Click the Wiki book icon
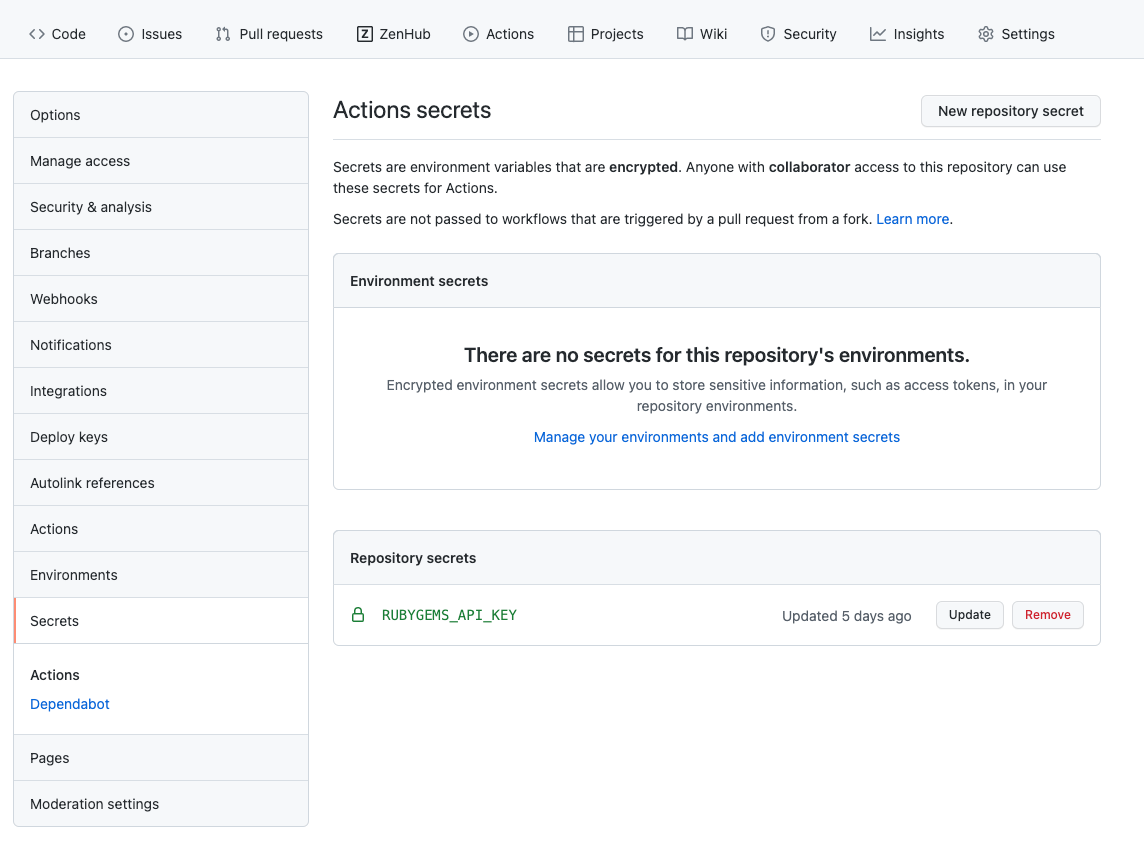This screenshot has width=1144, height=845. 685,34
